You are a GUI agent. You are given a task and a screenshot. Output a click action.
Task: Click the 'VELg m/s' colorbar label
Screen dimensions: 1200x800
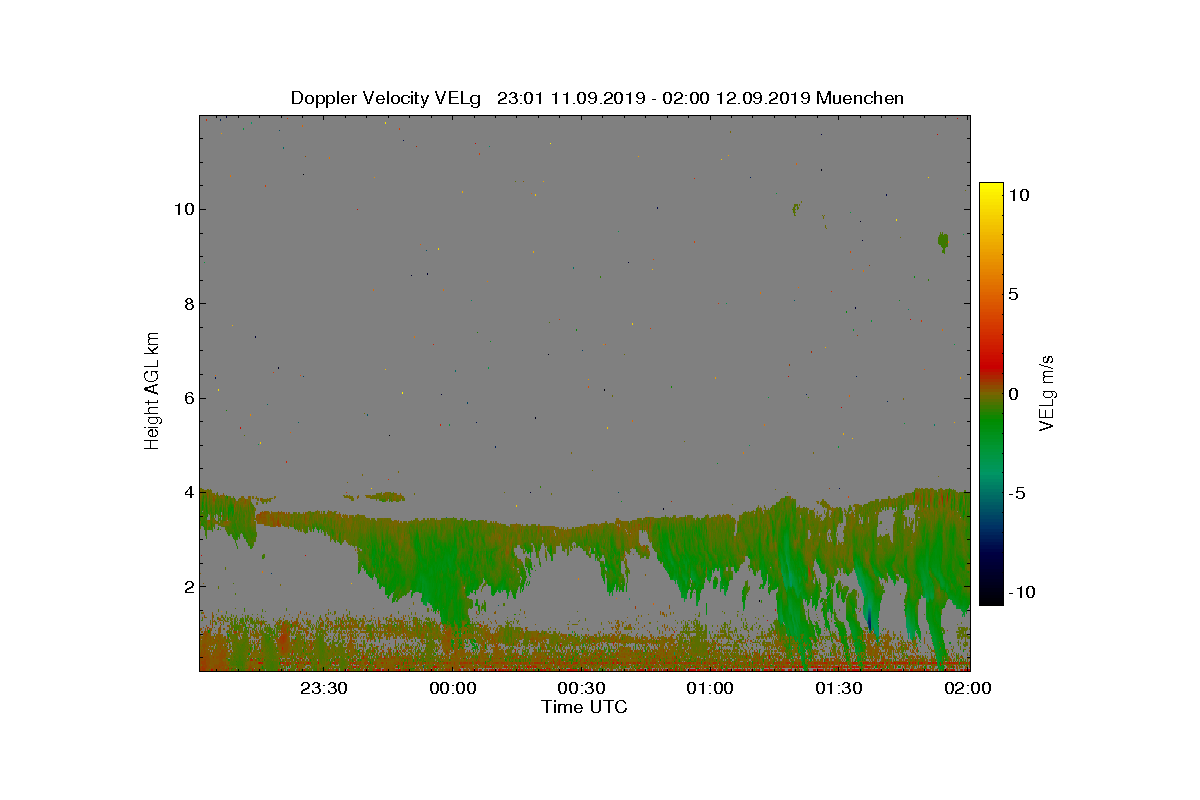point(1048,393)
